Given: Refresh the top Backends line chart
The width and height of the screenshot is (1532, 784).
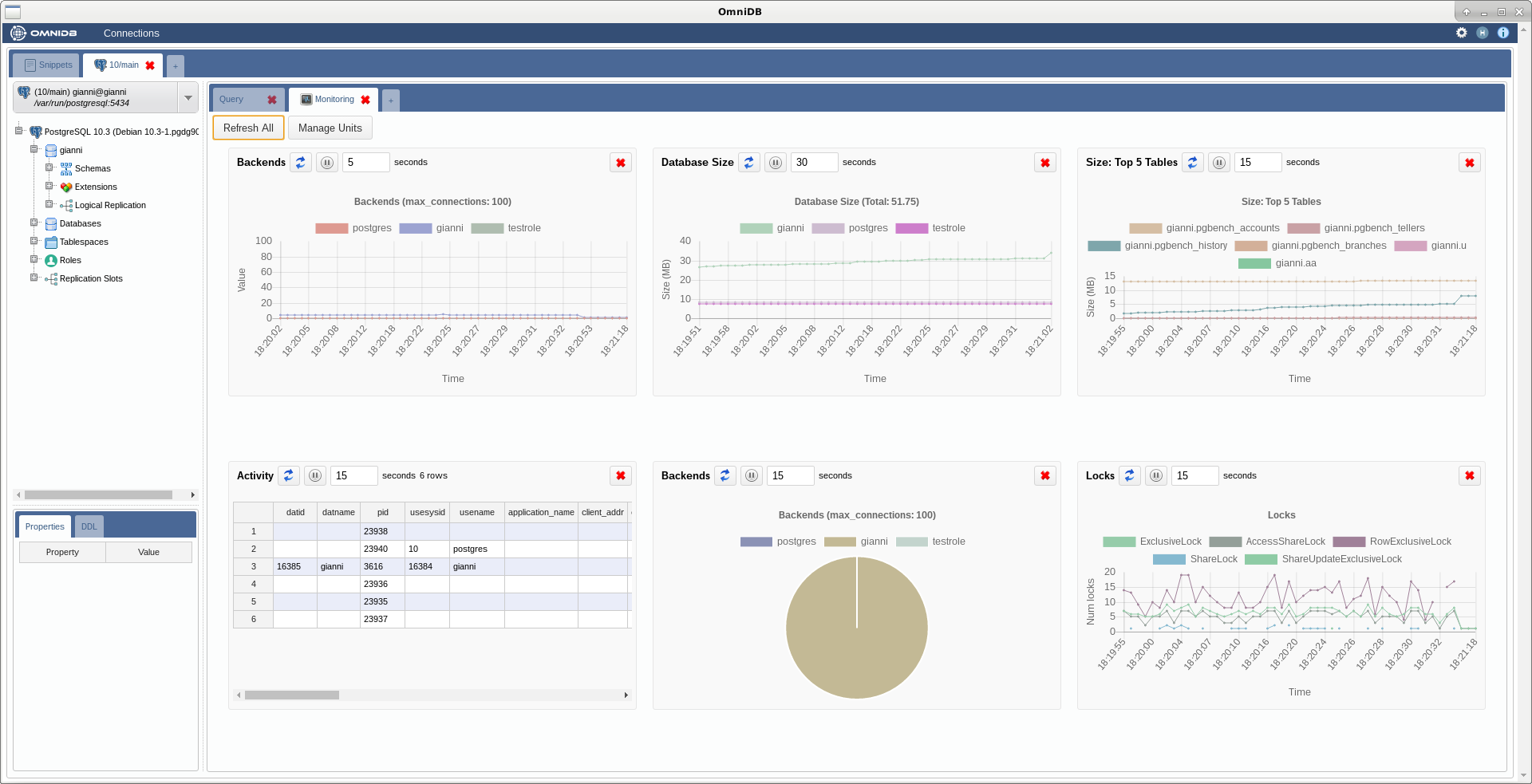Looking at the screenshot, I should pyautogui.click(x=301, y=163).
